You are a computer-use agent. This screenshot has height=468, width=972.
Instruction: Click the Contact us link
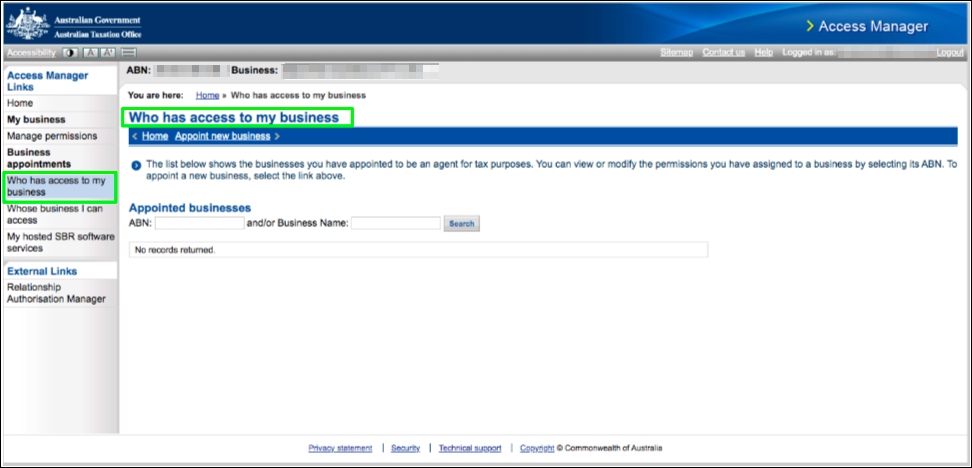click(x=723, y=52)
